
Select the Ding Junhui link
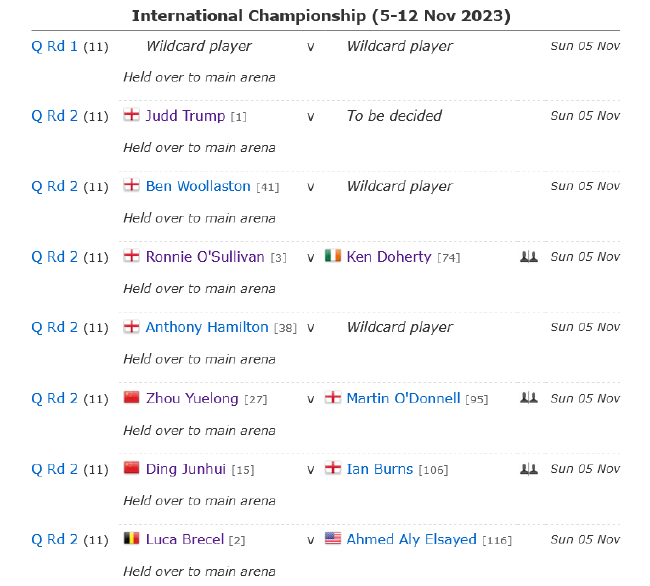(x=186, y=469)
